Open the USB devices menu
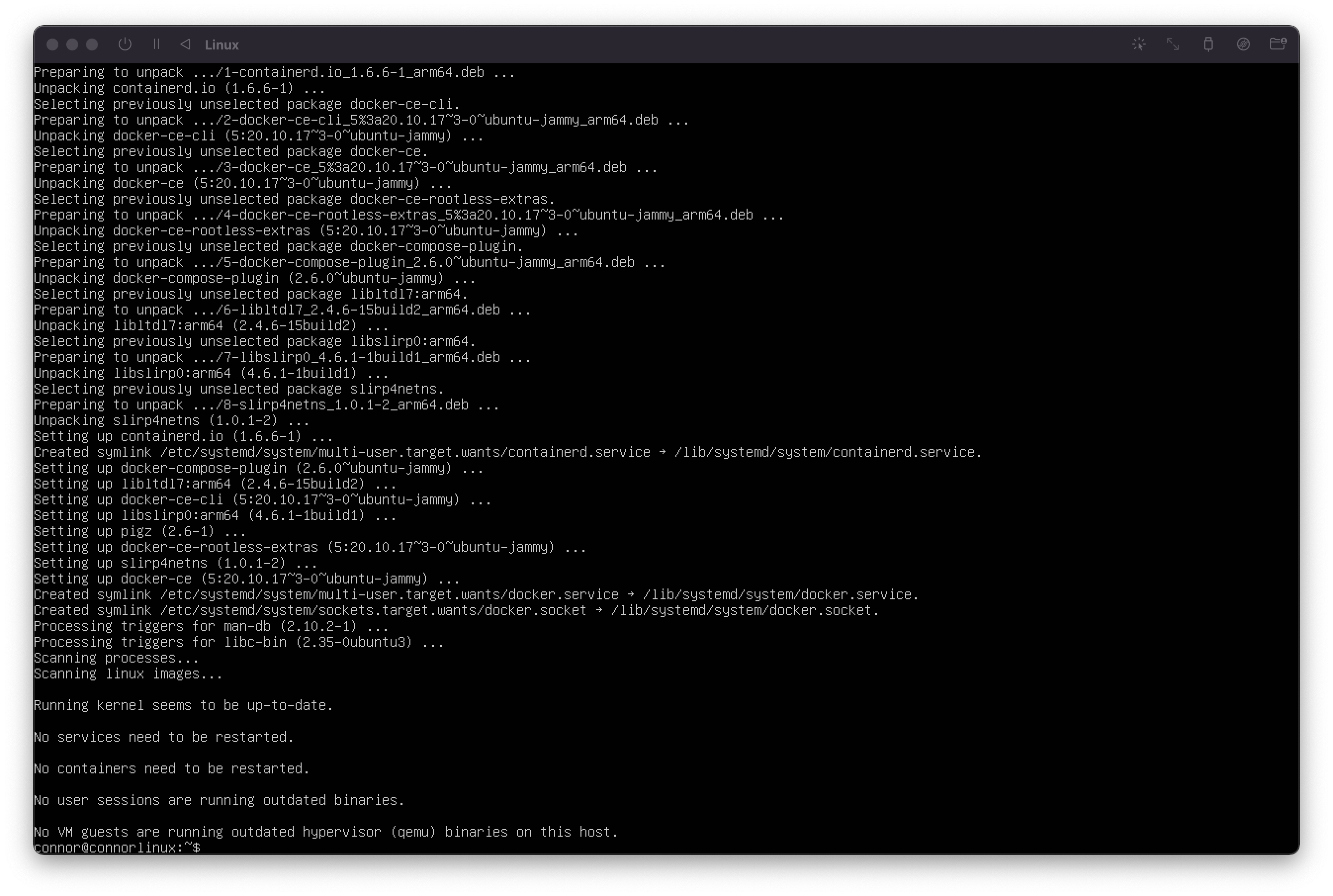The height and width of the screenshot is (896, 1333). click(1208, 44)
